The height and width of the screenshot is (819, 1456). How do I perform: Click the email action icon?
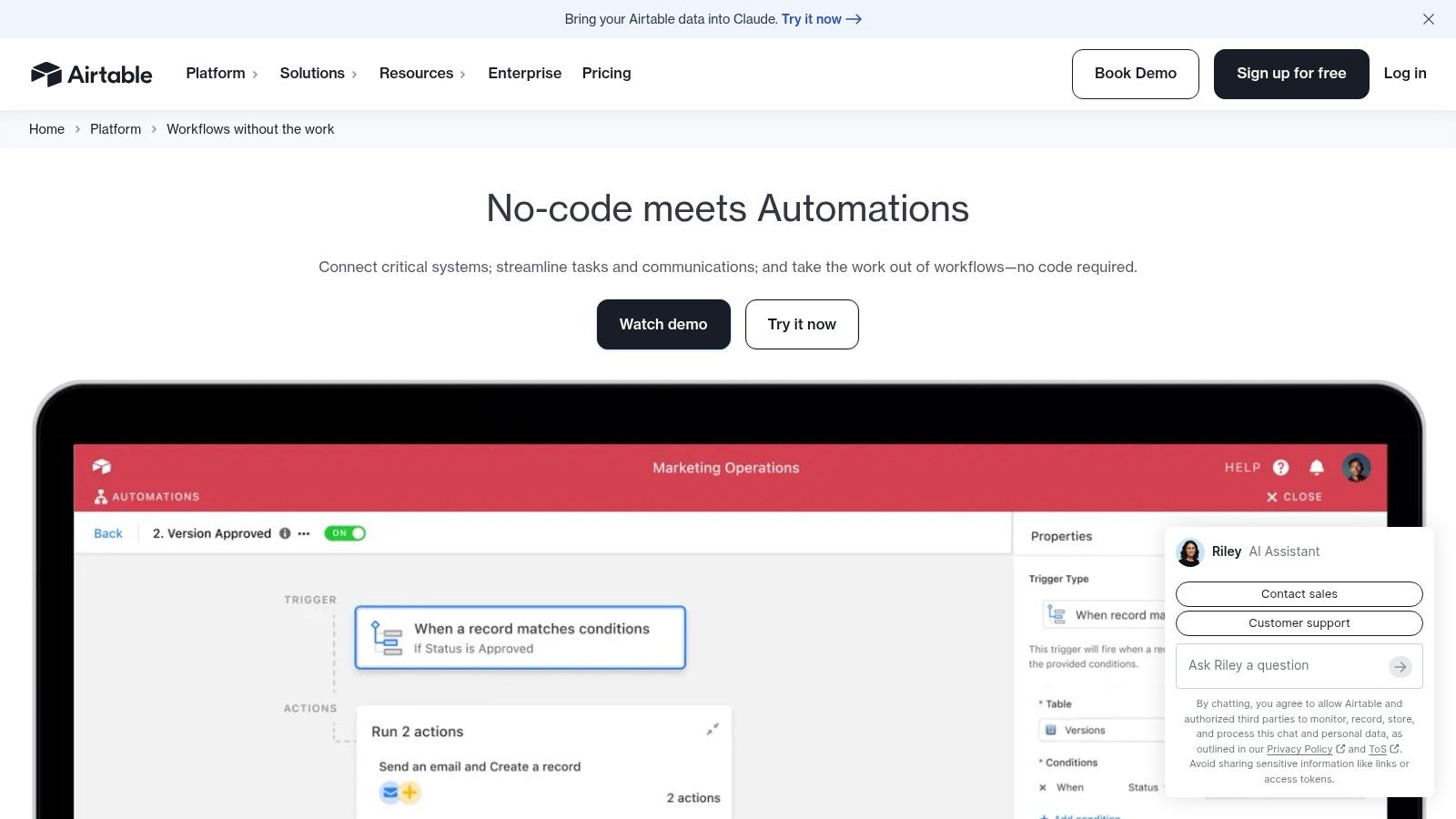click(x=389, y=793)
